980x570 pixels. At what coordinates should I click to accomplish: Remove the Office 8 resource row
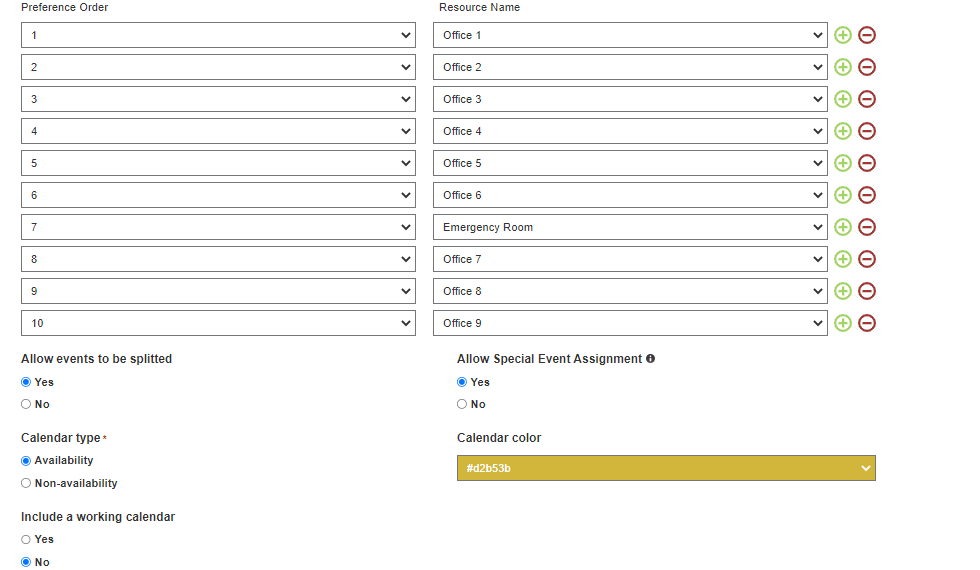tap(866, 291)
